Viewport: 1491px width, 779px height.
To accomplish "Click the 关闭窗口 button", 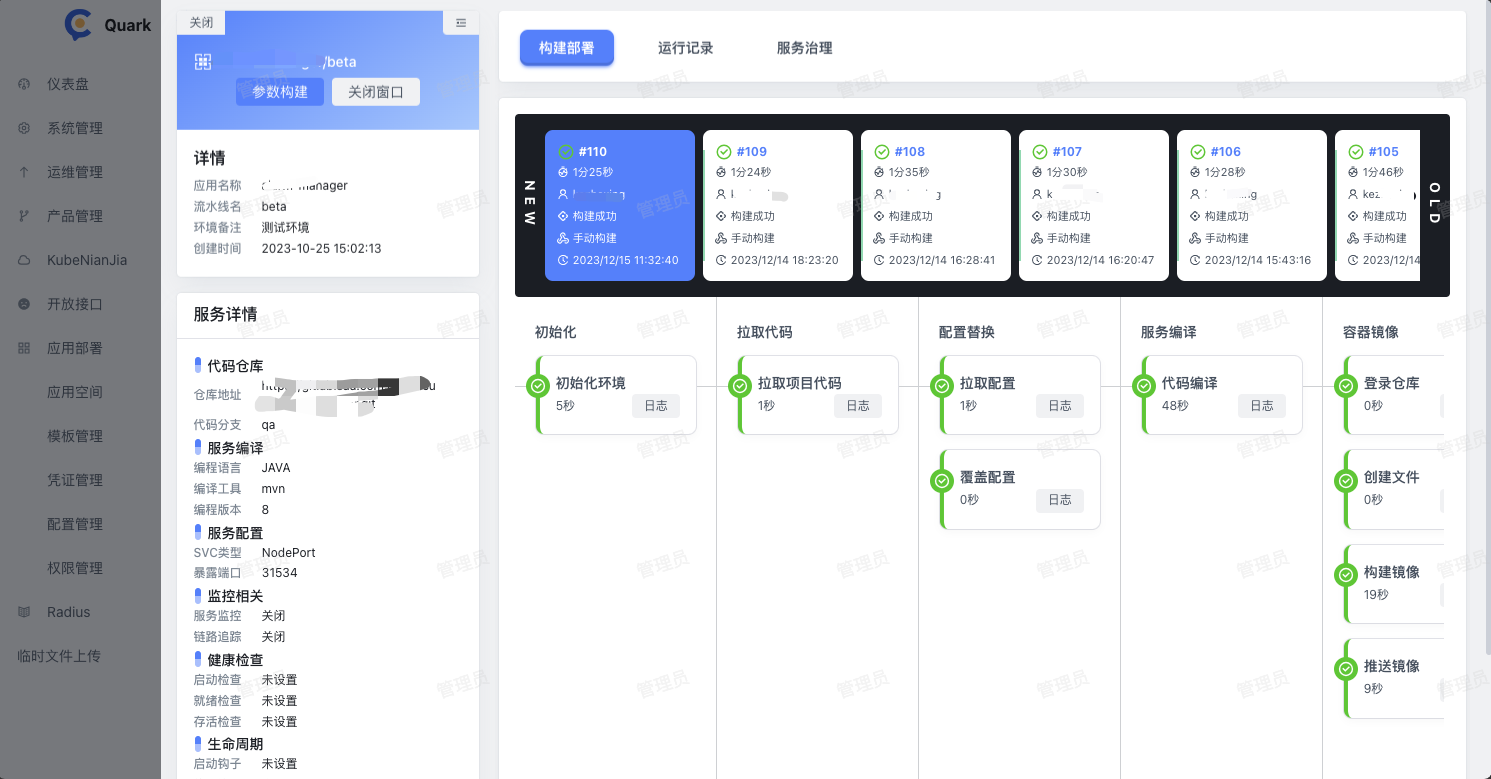I will (x=376, y=92).
